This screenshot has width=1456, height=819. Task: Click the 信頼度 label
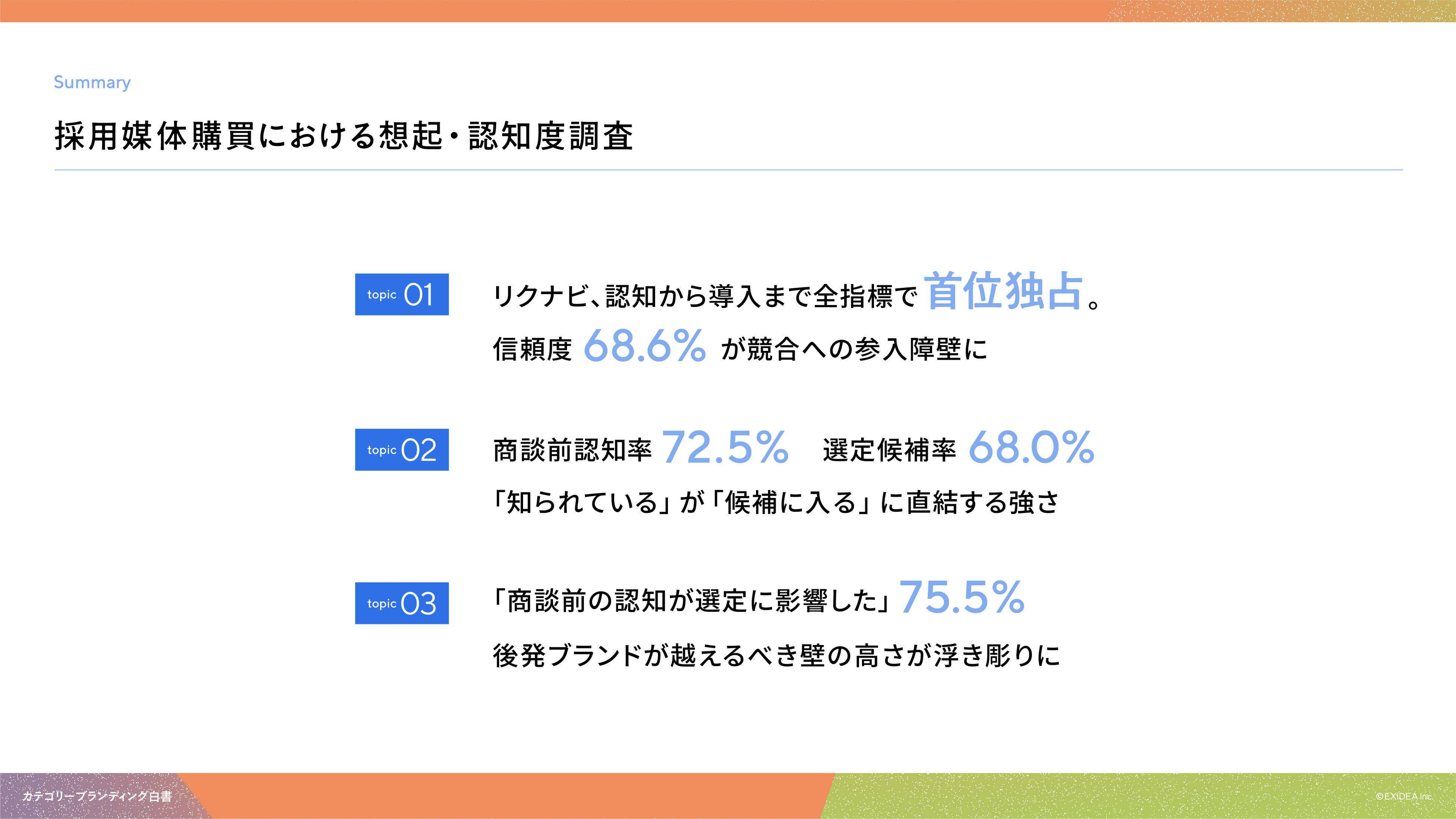532,349
